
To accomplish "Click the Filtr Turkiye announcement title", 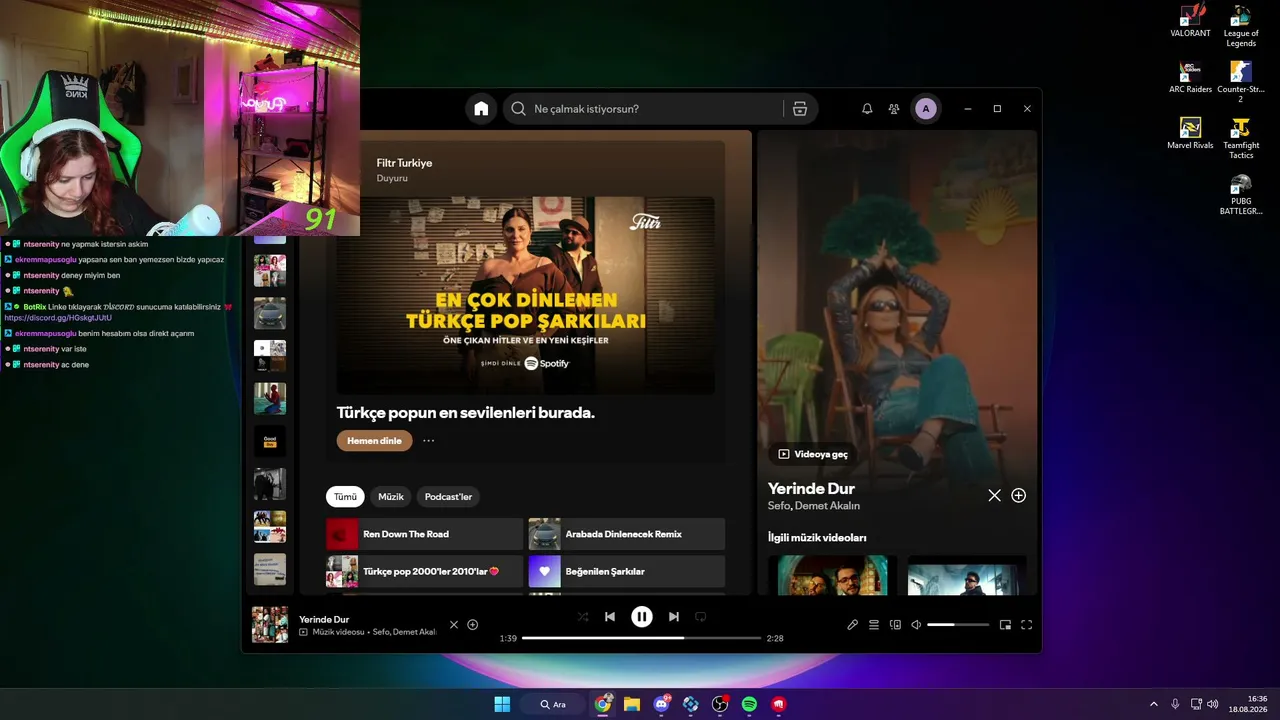I will pos(404,163).
